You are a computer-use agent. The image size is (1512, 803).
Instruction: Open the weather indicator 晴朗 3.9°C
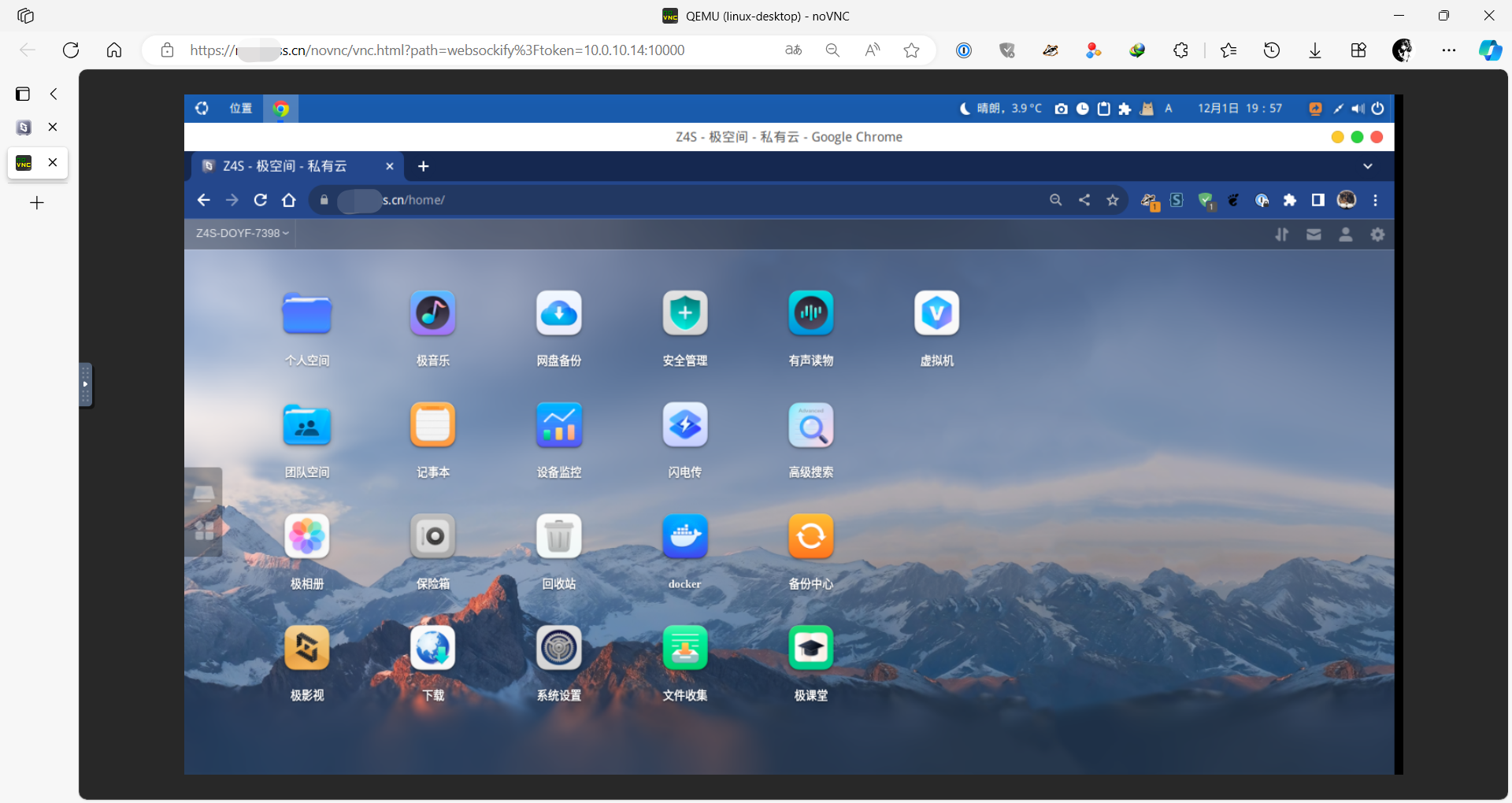[1001, 109]
